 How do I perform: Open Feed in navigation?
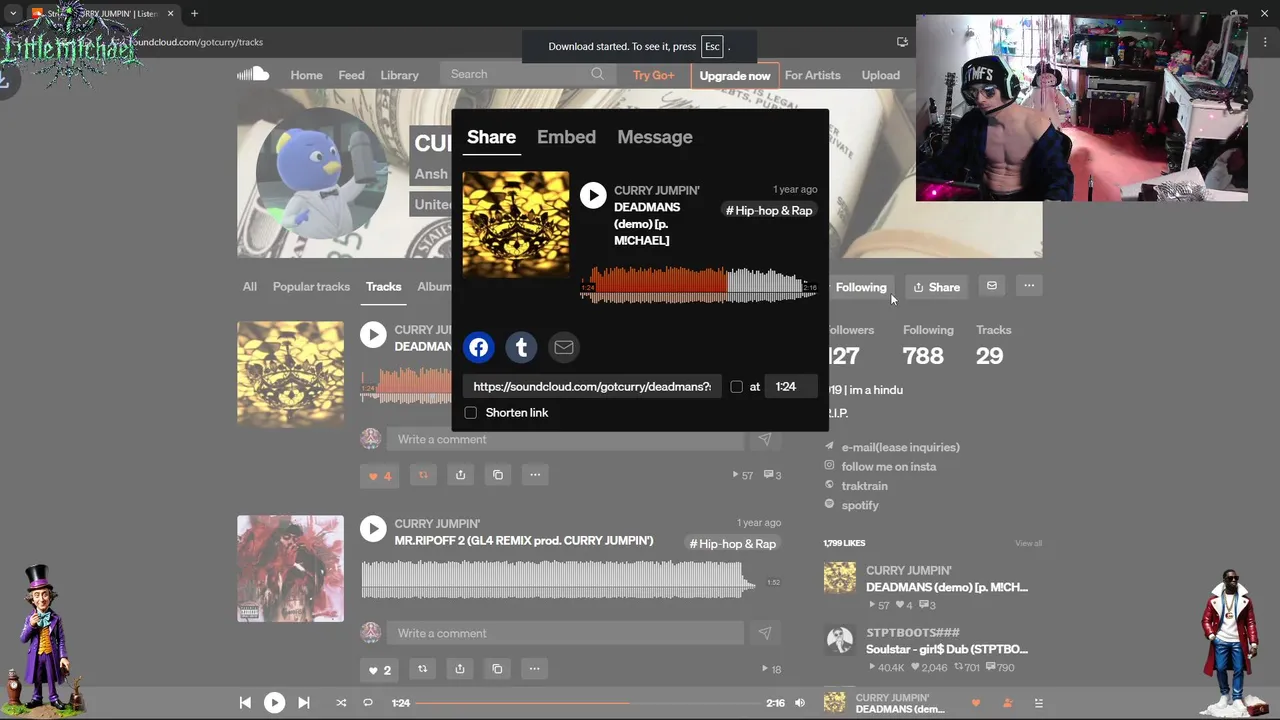click(351, 75)
